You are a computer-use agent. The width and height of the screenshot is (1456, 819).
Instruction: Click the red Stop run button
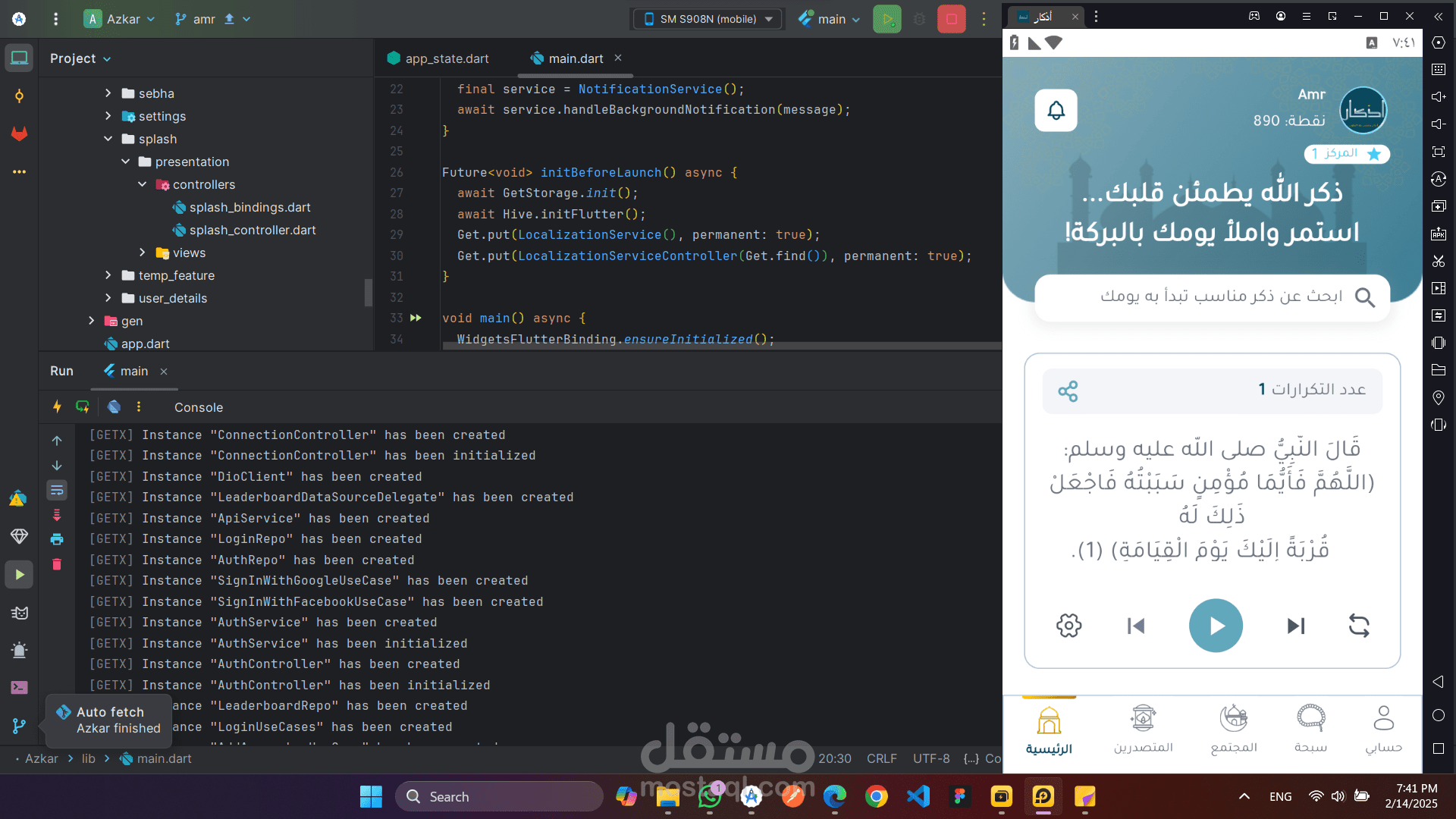951,19
